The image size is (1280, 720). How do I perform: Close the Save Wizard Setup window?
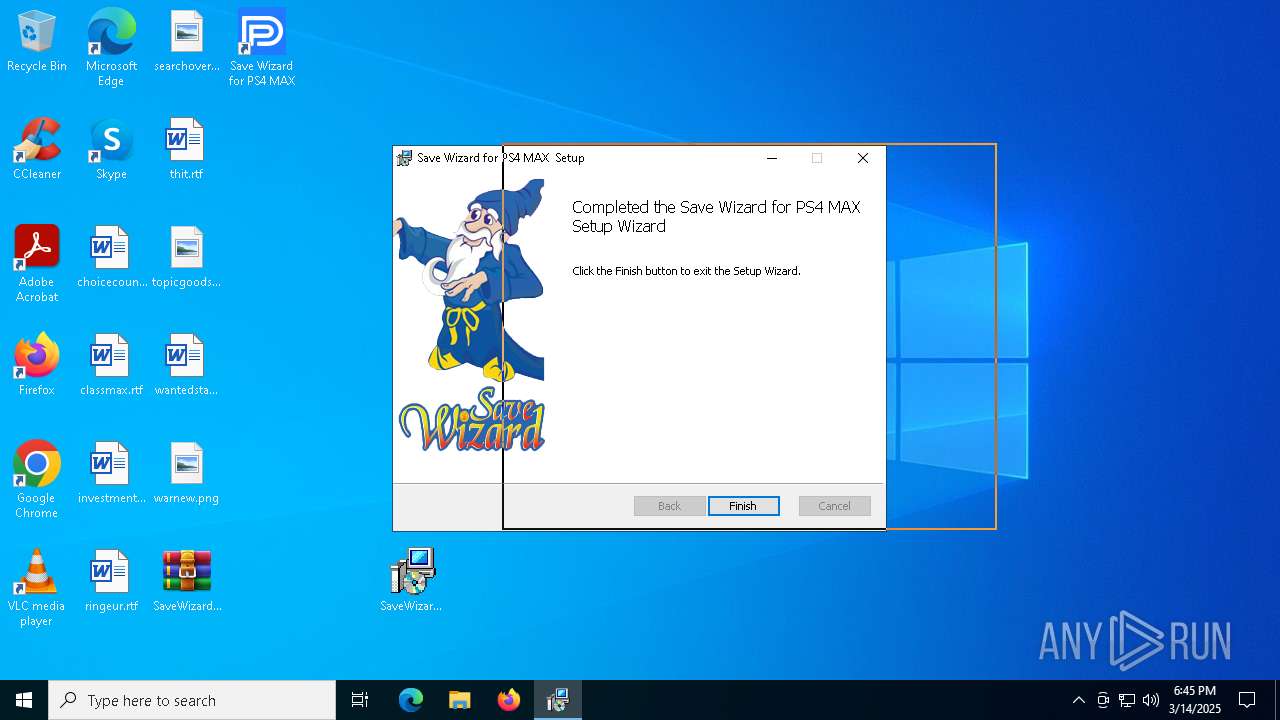pyautogui.click(x=863, y=158)
